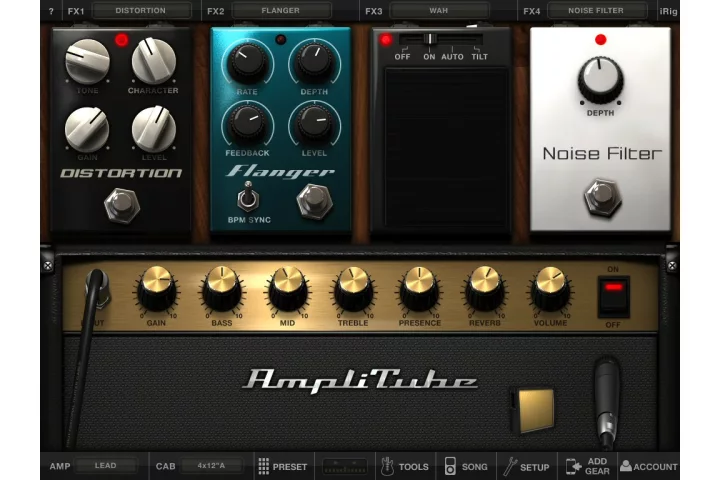Open the Preset grid menu
This screenshot has width=720, height=480.
click(x=283, y=467)
